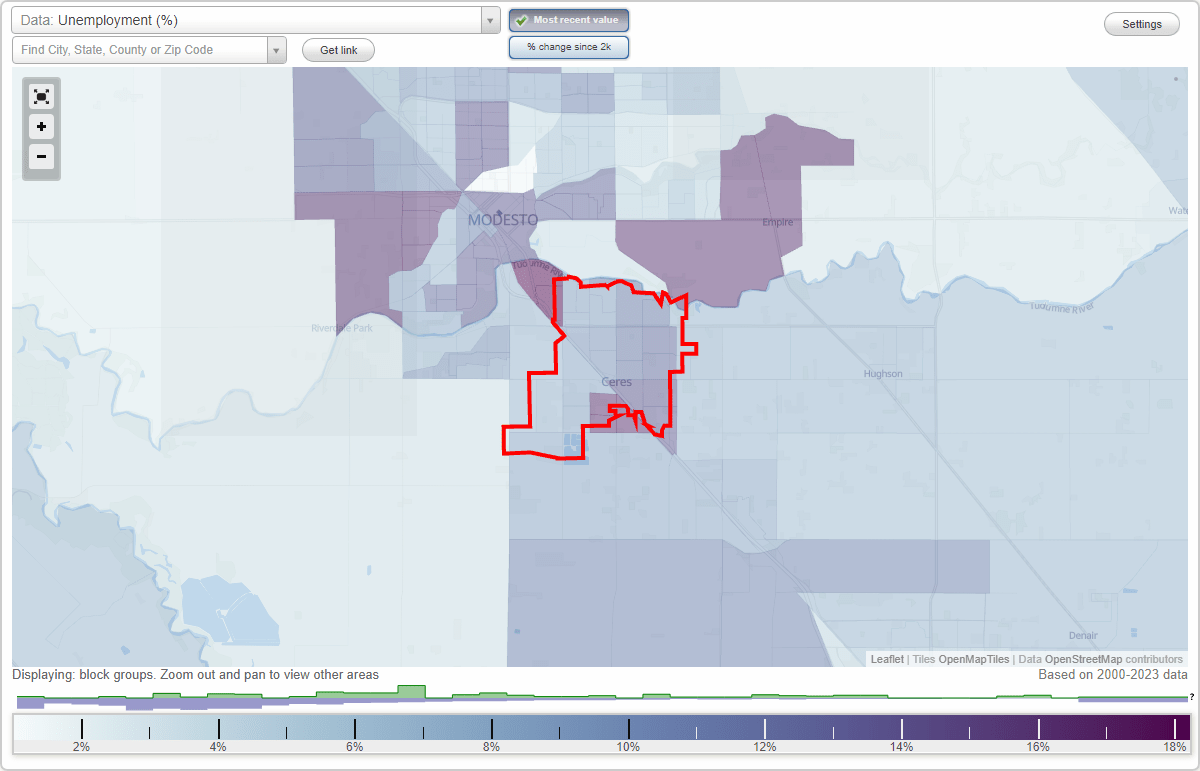
Task: Open the Settings panel
Action: (1141, 23)
